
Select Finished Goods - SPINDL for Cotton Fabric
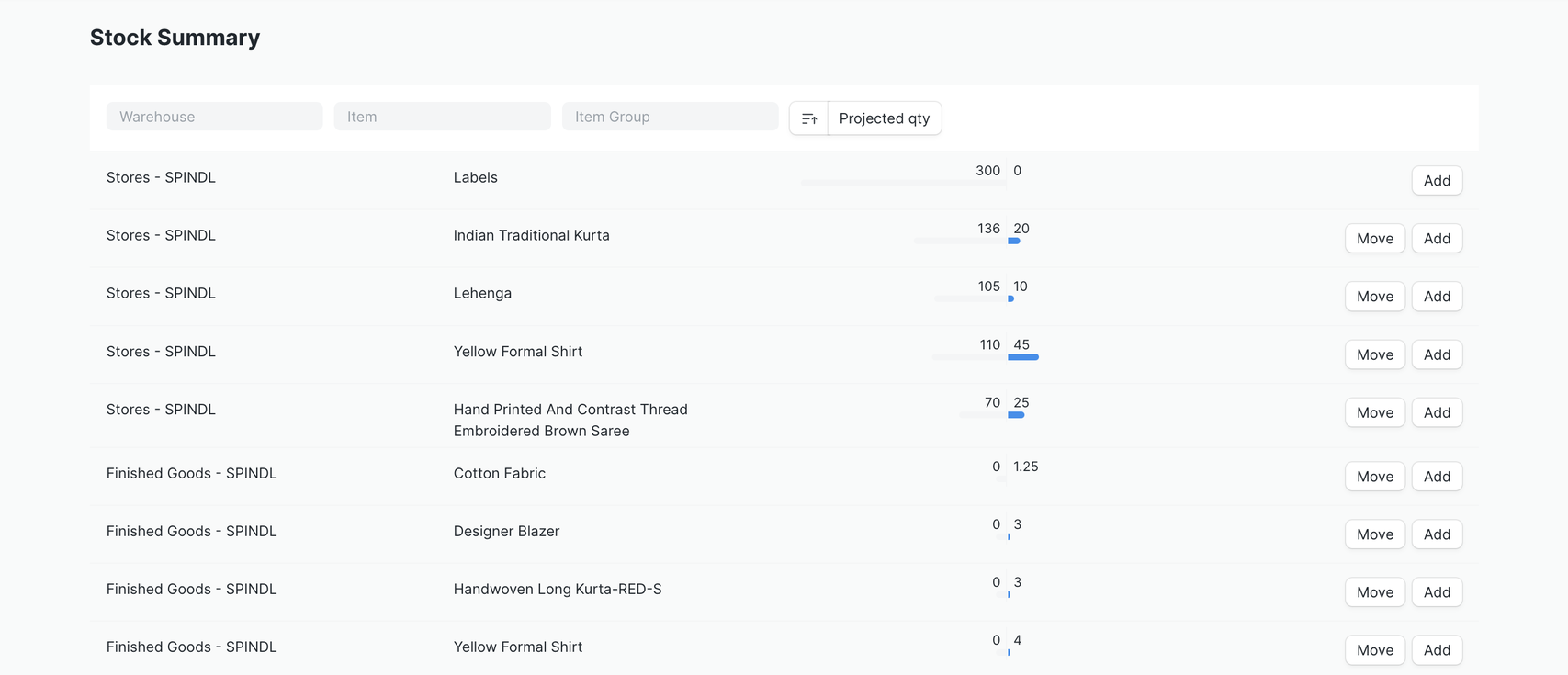tap(191, 473)
